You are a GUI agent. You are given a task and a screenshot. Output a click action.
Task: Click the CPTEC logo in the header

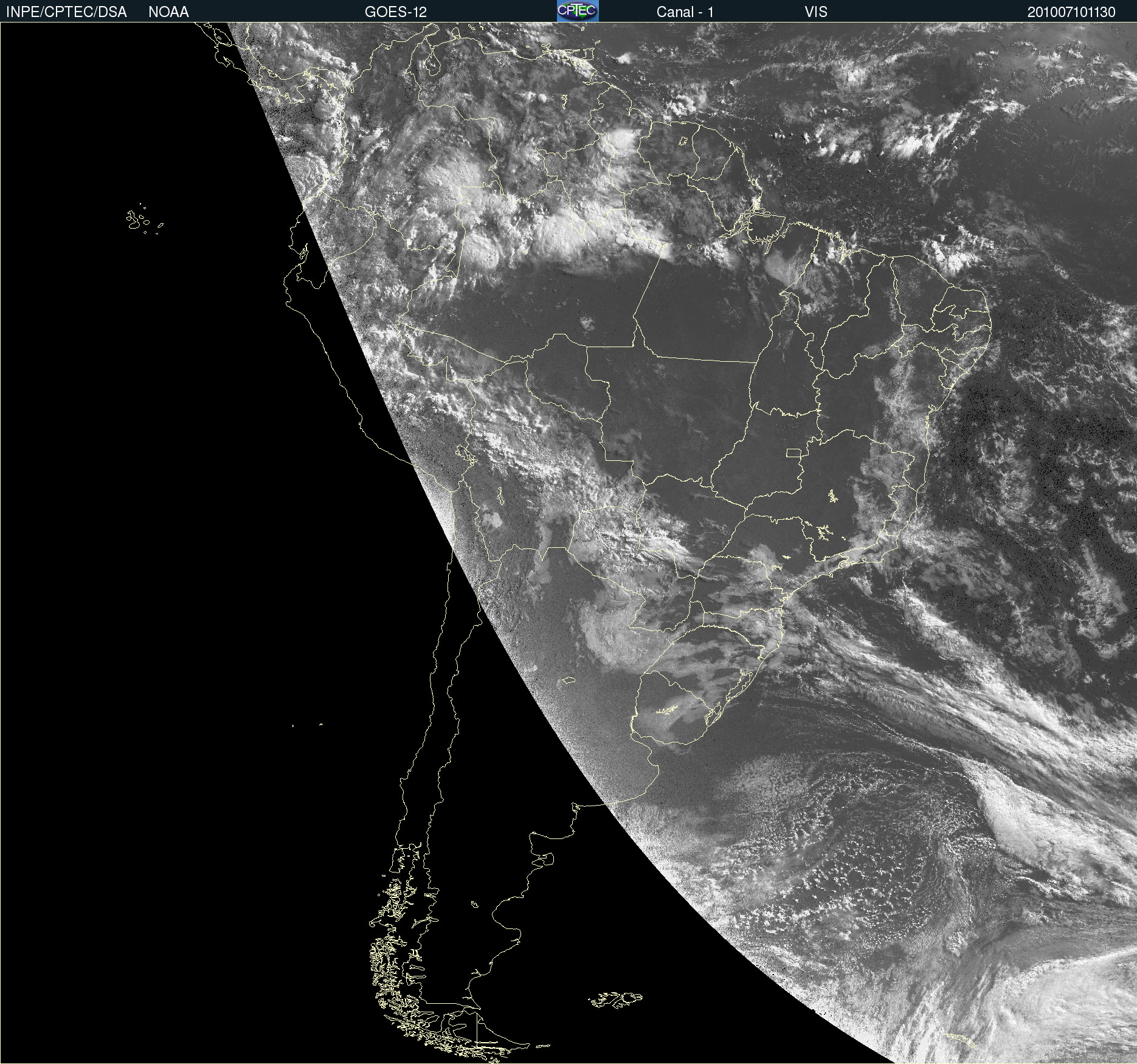pos(578,11)
